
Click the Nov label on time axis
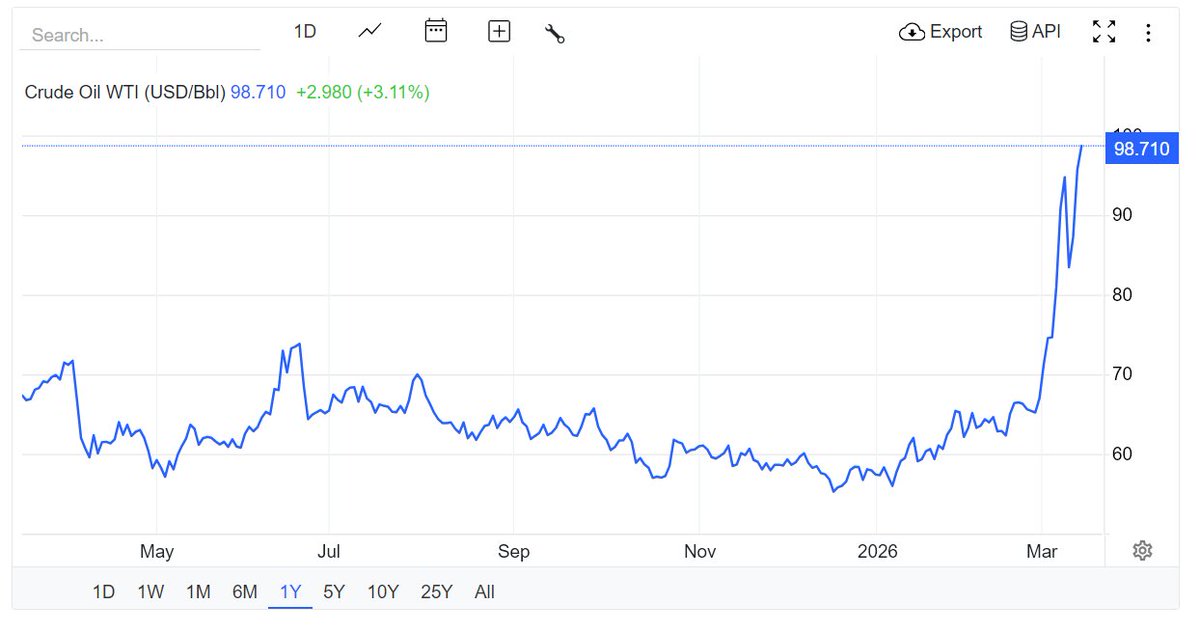tap(699, 552)
